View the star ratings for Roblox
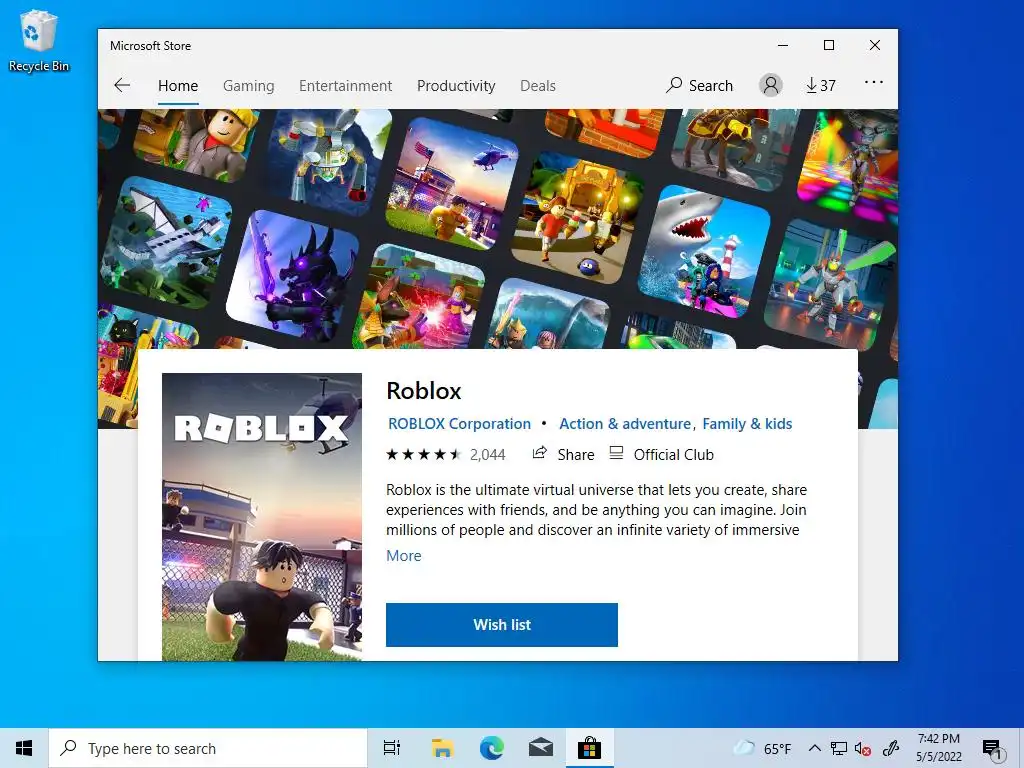 pyautogui.click(x=423, y=455)
